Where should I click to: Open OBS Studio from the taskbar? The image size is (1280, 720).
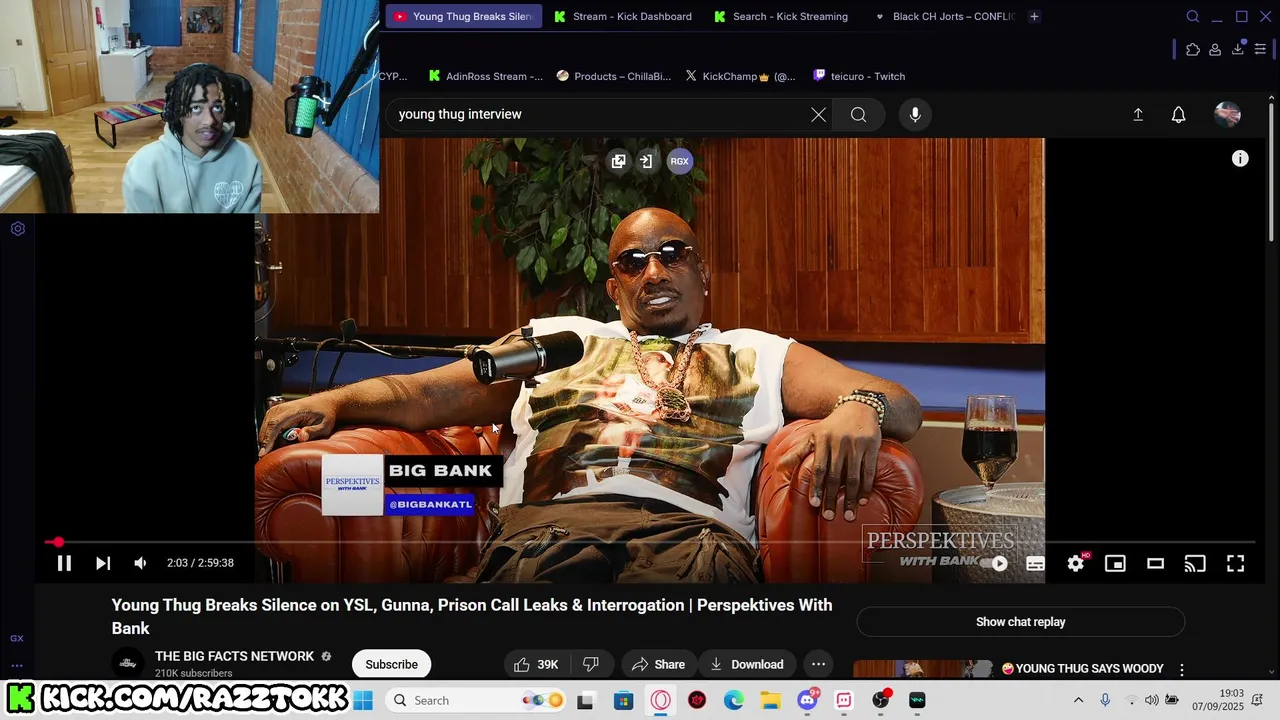pyautogui.click(x=880, y=700)
